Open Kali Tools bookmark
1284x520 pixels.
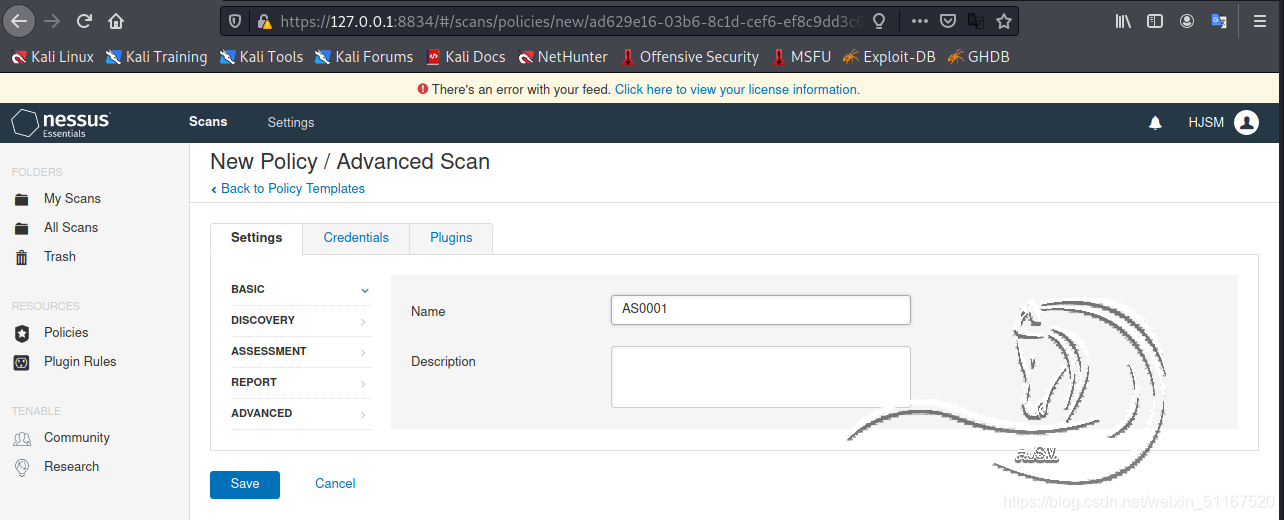pos(261,57)
